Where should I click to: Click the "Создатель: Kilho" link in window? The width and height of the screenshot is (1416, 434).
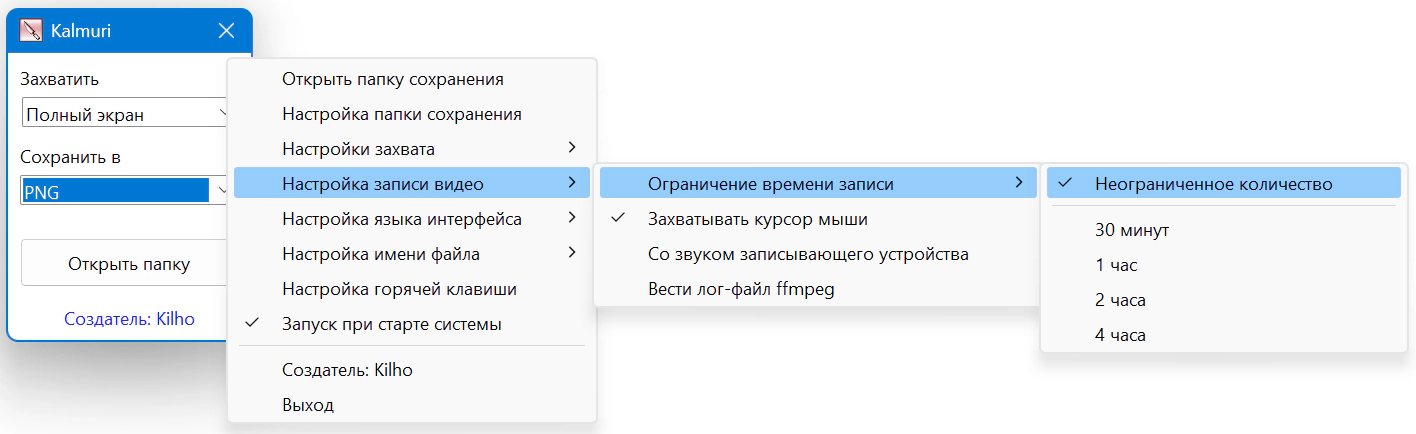(x=129, y=319)
